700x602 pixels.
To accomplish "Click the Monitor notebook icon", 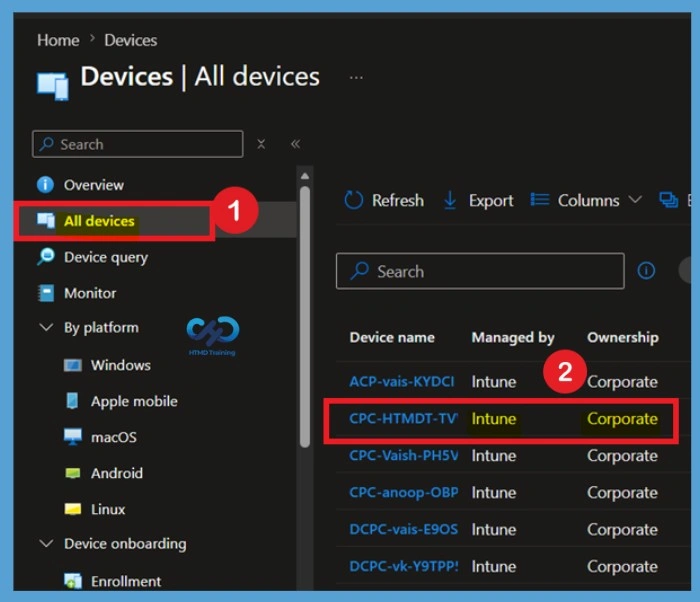I will pos(46,293).
